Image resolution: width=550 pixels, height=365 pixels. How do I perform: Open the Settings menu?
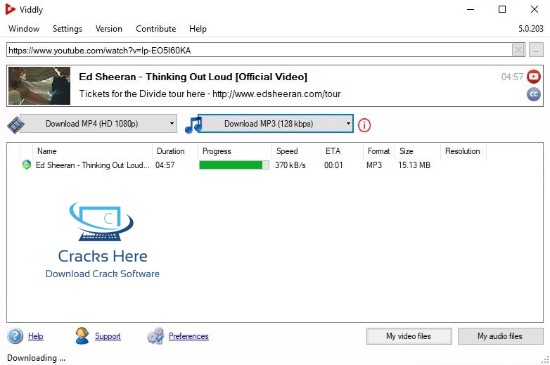click(67, 29)
